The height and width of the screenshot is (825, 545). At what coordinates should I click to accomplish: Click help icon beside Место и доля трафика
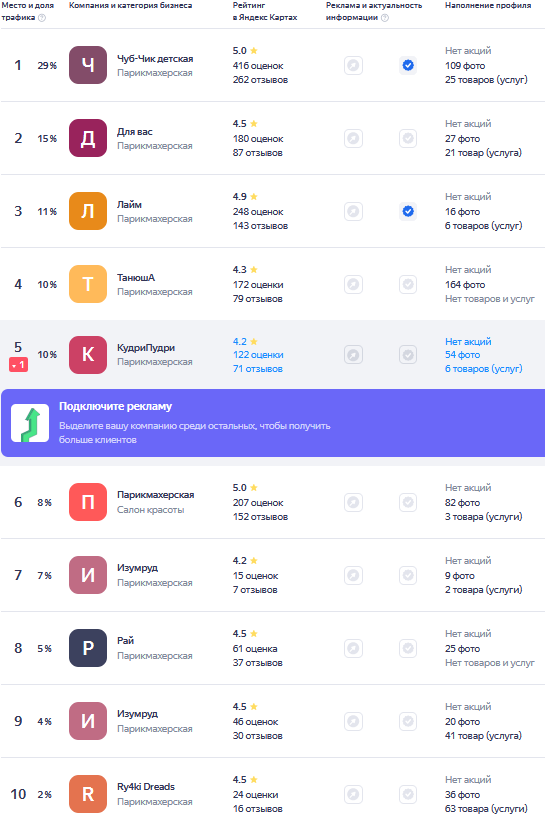(42, 17)
